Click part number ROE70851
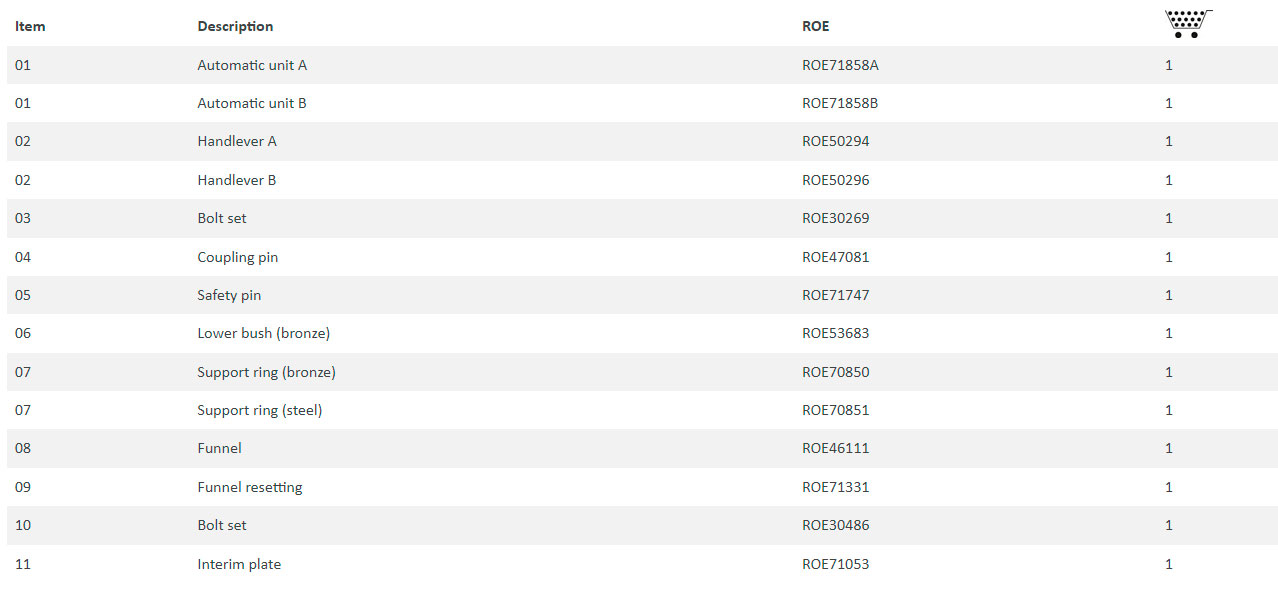 pyautogui.click(x=836, y=410)
